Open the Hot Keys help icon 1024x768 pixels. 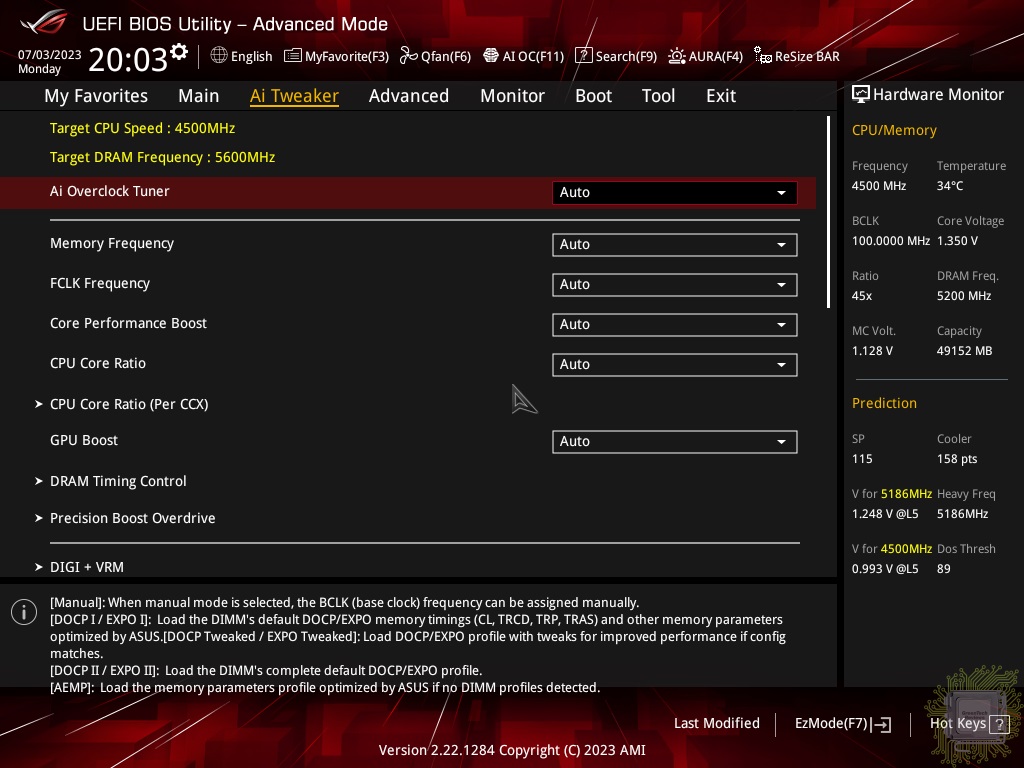tap(1000, 724)
